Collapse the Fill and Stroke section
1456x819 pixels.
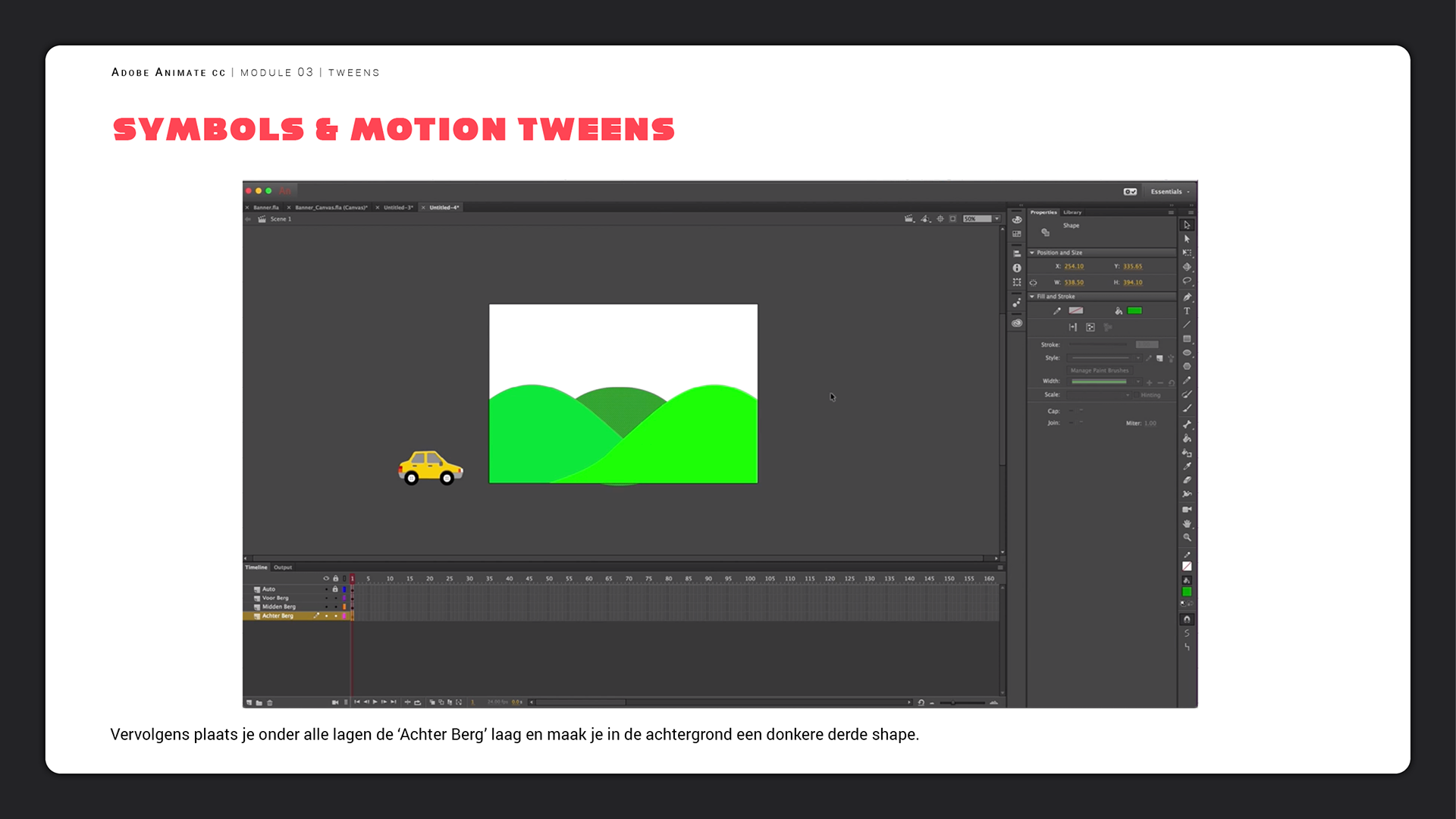pyautogui.click(x=1032, y=297)
